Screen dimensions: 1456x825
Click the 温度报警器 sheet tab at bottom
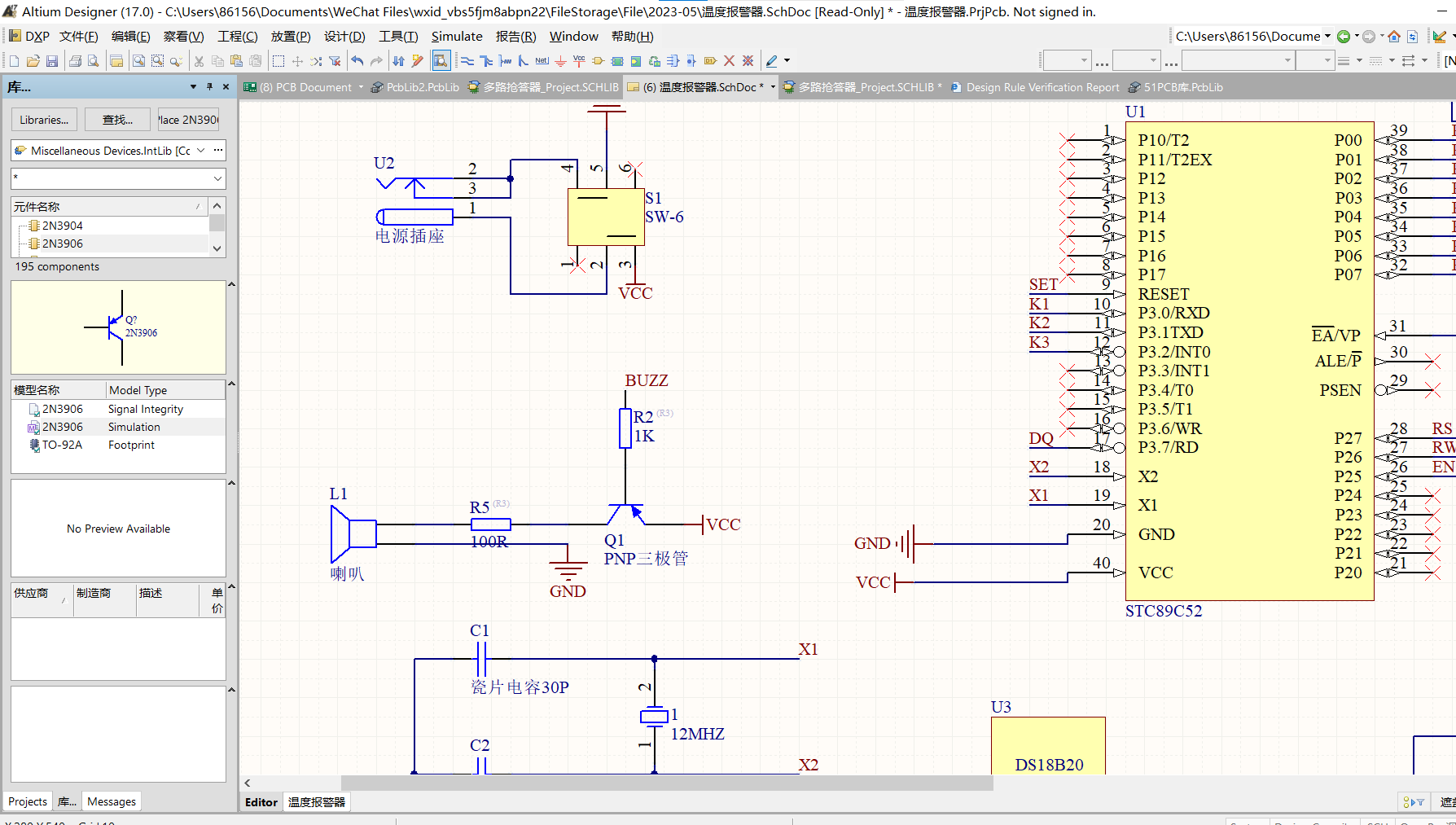(317, 802)
